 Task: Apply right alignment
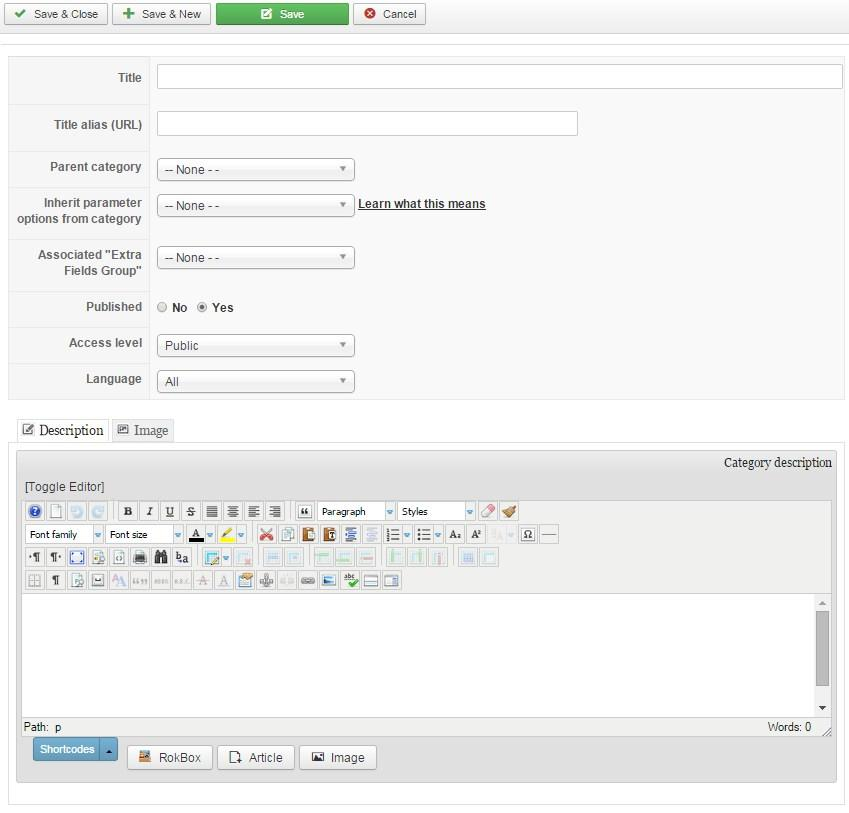(275, 512)
